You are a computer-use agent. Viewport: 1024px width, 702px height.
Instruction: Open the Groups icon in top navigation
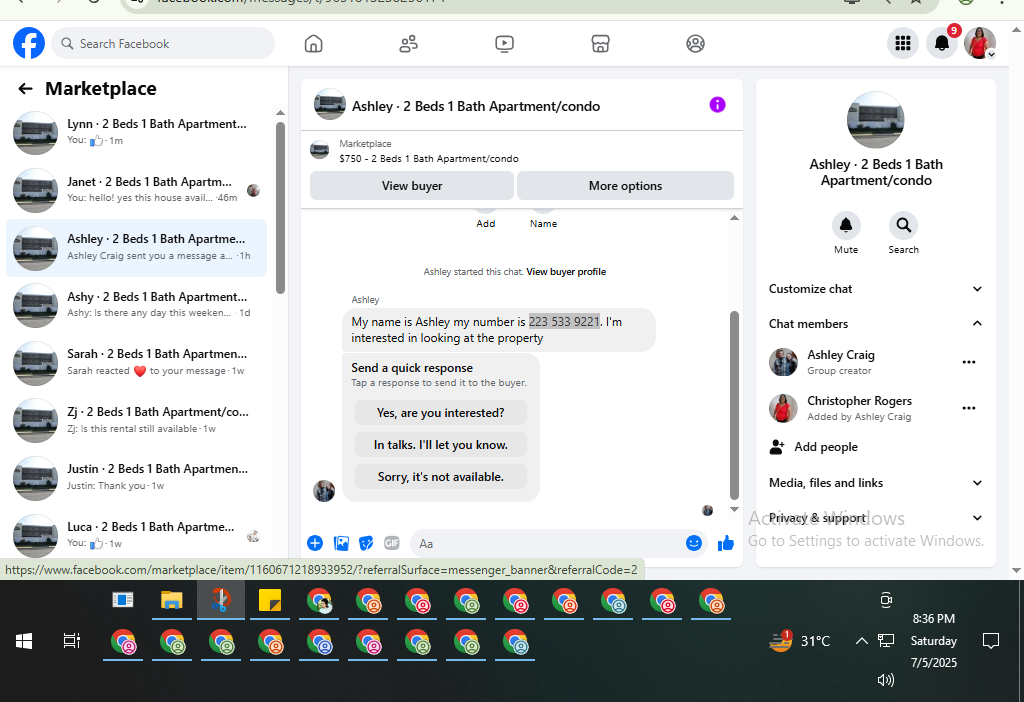696,44
